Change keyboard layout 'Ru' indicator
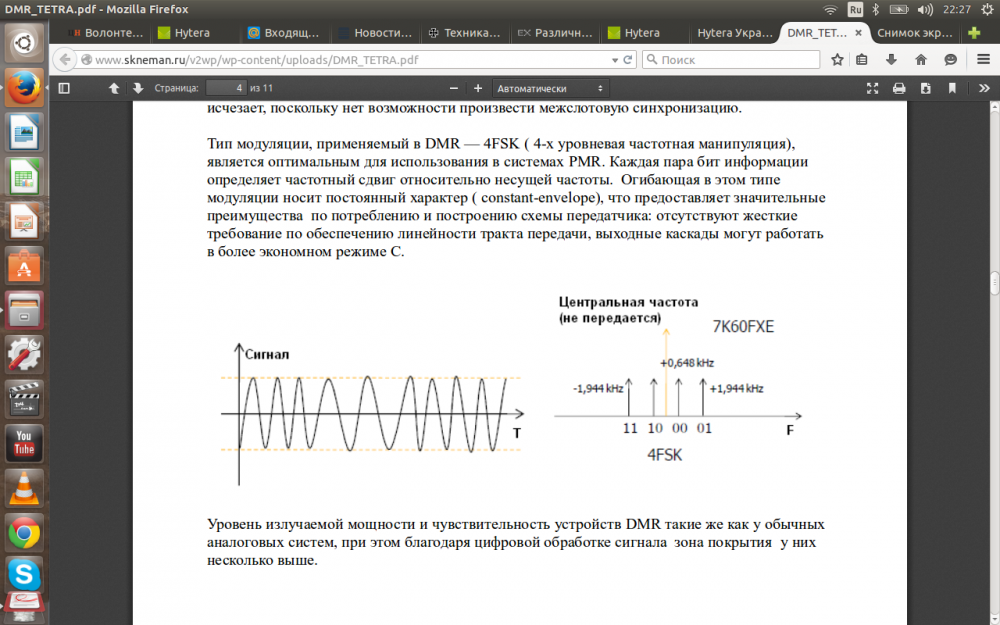The image size is (1000, 625). [855, 10]
